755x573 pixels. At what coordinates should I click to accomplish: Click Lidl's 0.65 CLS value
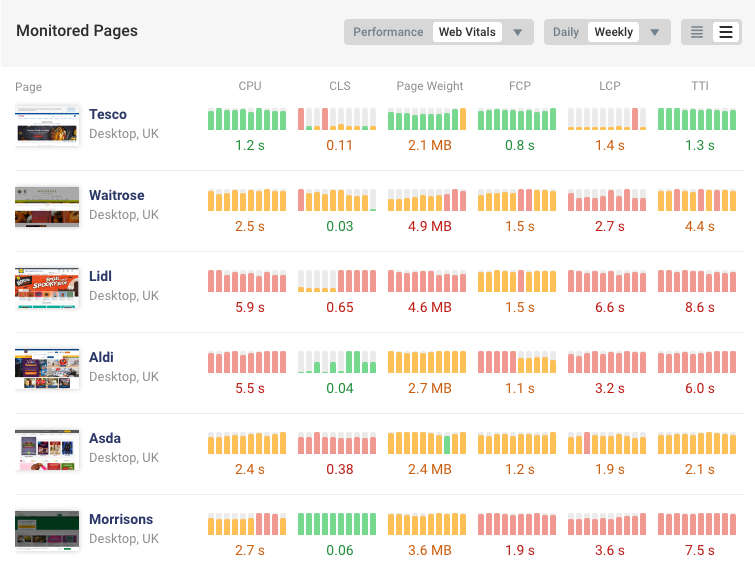340,307
